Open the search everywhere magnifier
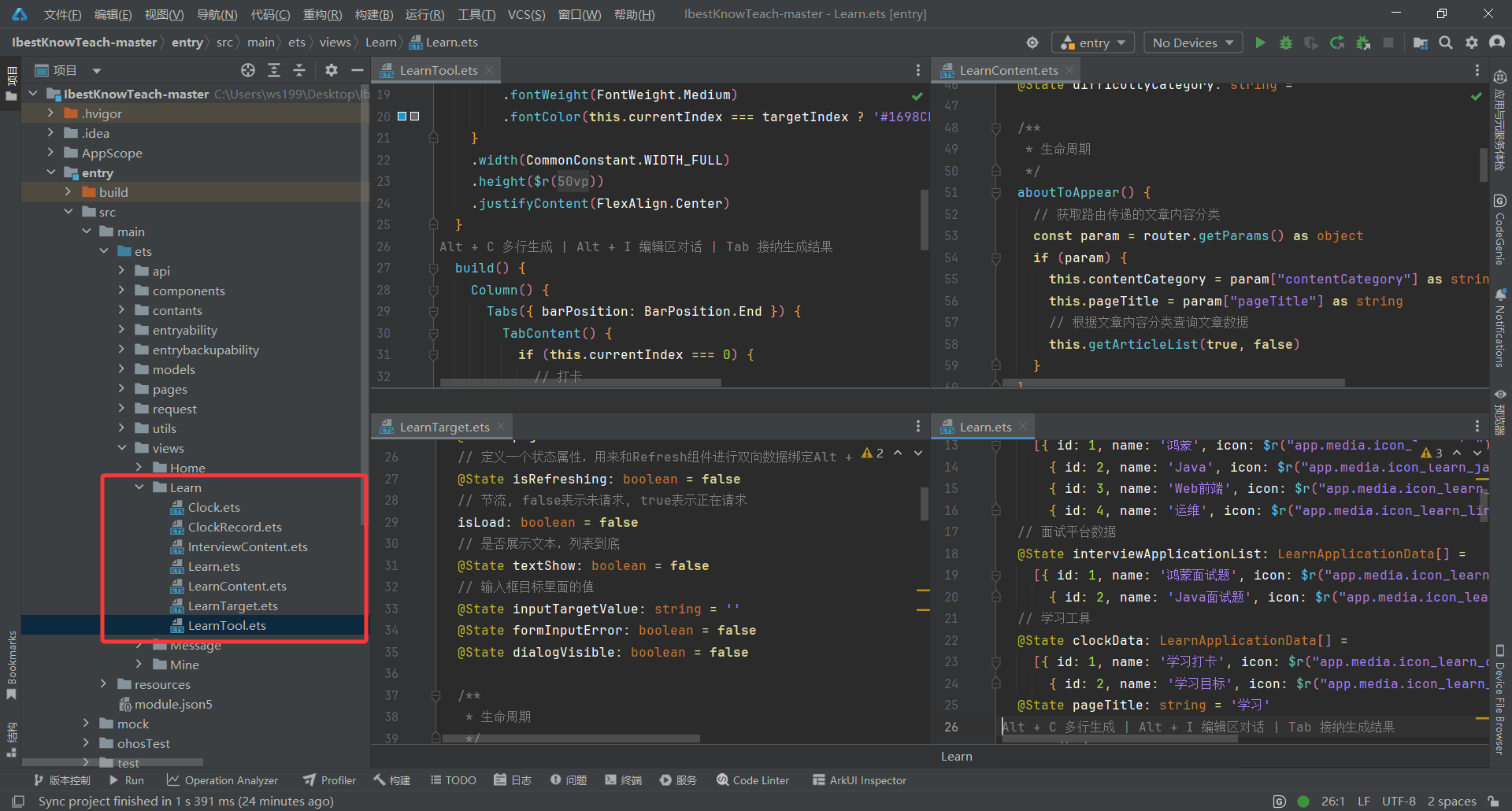The height and width of the screenshot is (811, 1512). coord(1446,43)
